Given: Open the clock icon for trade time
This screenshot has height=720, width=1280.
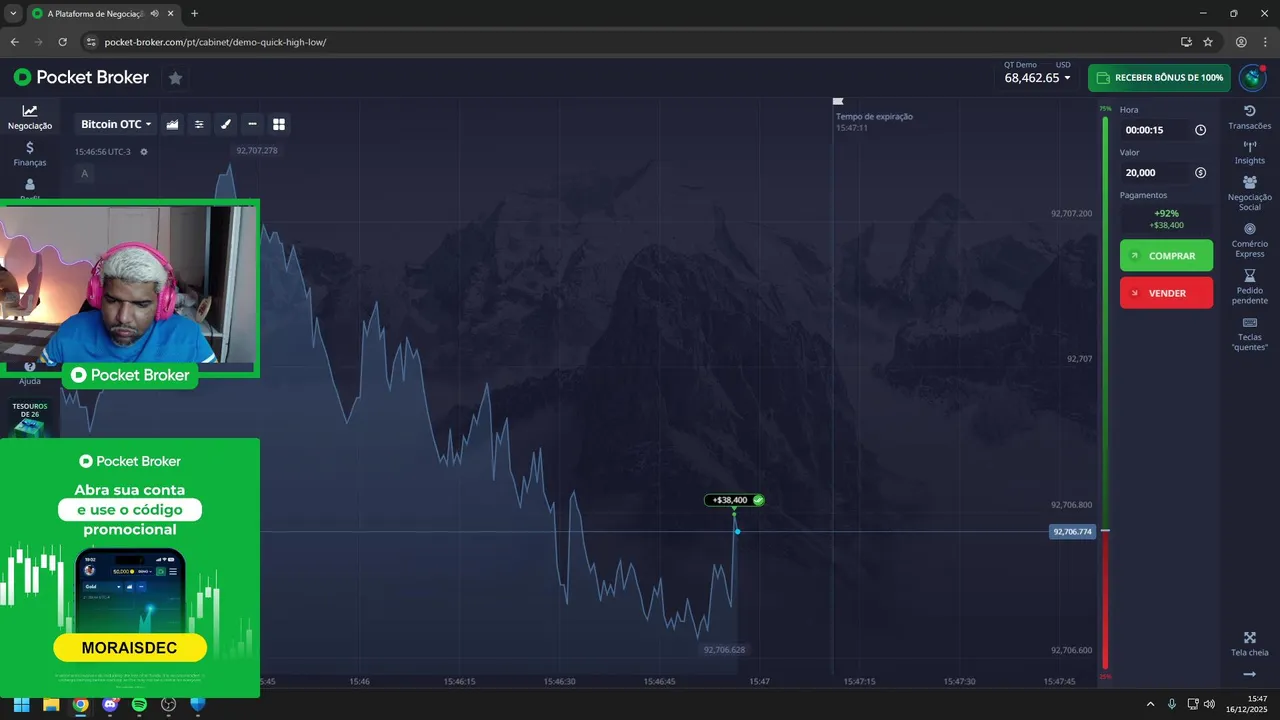Looking at the screenshot, I should coord(1200,130).
